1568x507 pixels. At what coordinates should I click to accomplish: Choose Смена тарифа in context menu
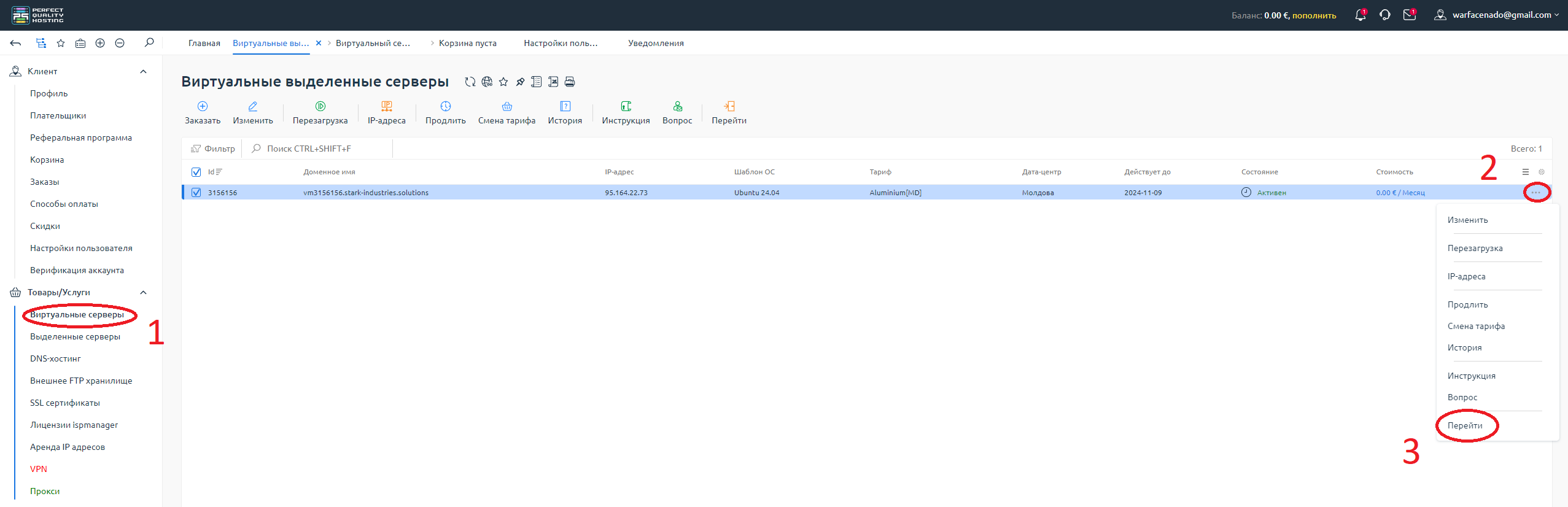[x=1476, y=326]
